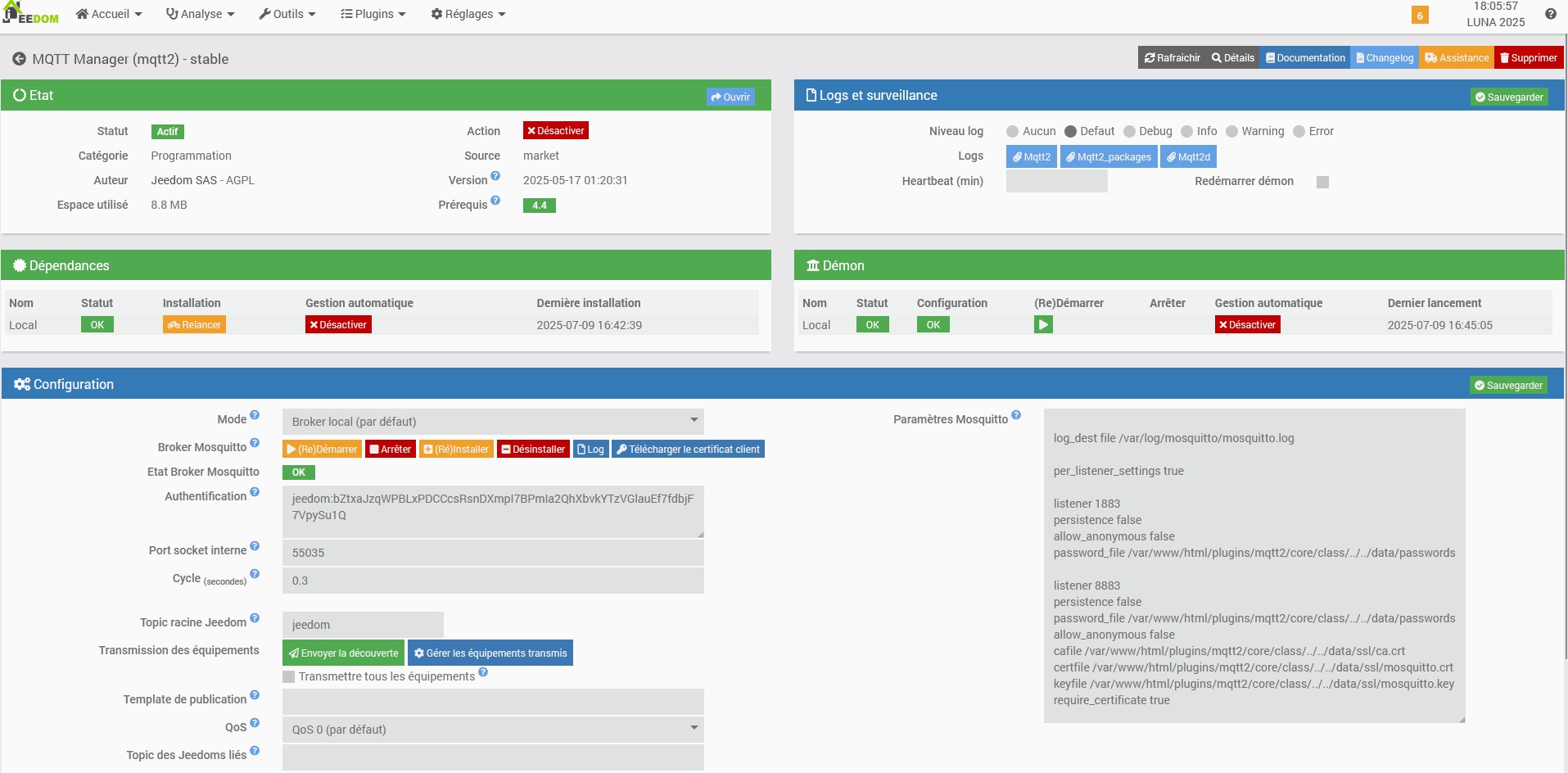
Task: Click the Jeedom logo
Action: click(31, 13)
